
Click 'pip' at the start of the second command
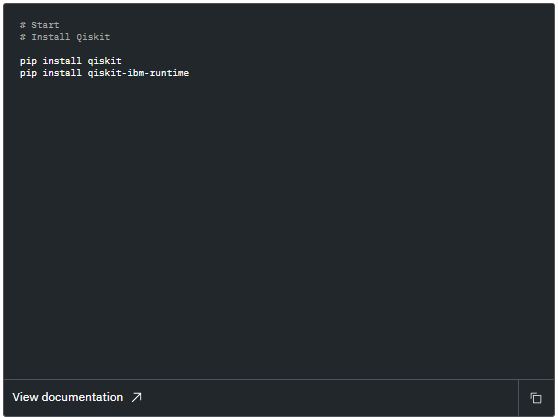pyautogui.click(x=28, y=73)
